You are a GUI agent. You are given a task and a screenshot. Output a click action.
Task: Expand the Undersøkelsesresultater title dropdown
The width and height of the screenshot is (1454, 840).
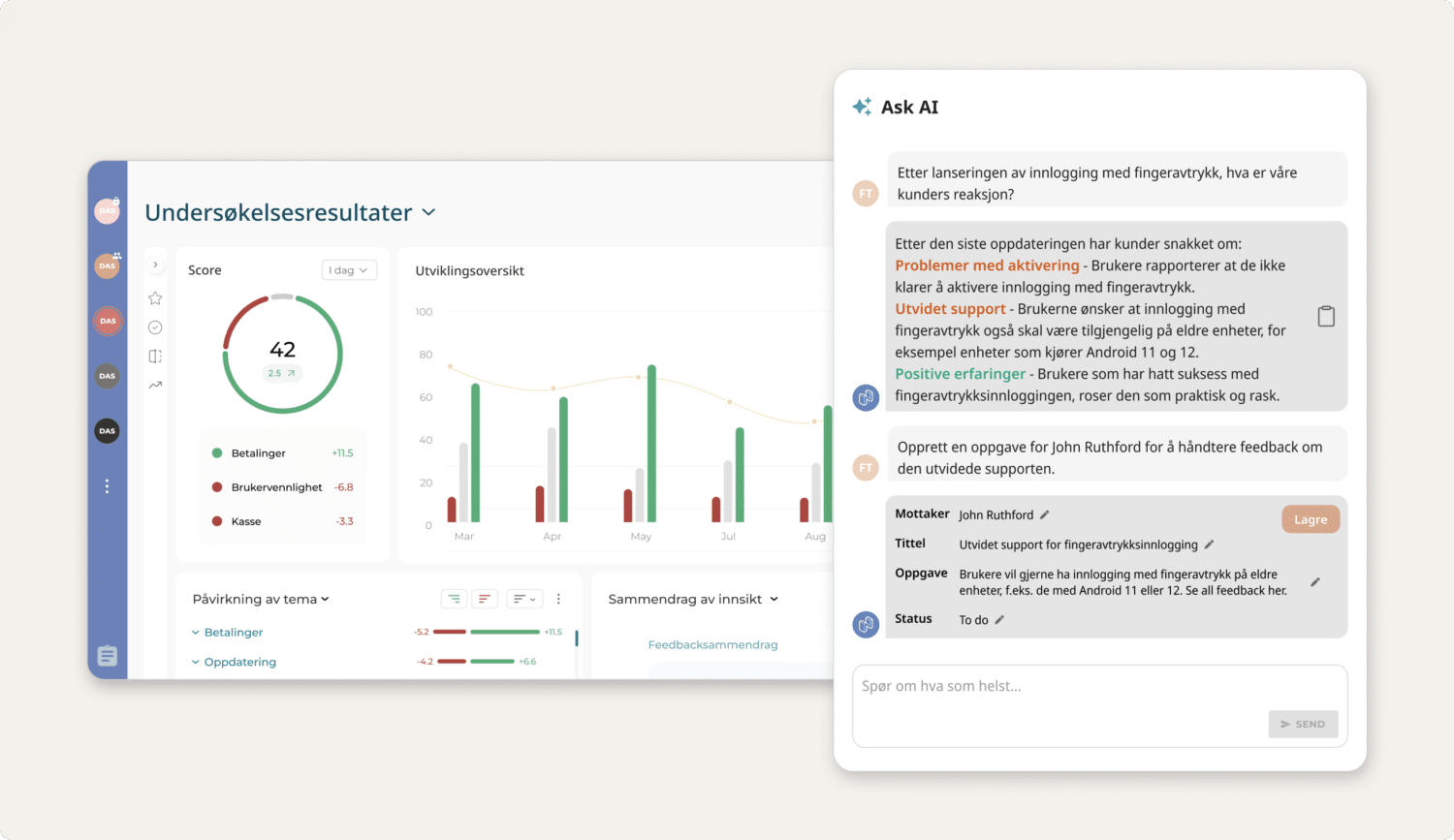(x=428, y=212)
